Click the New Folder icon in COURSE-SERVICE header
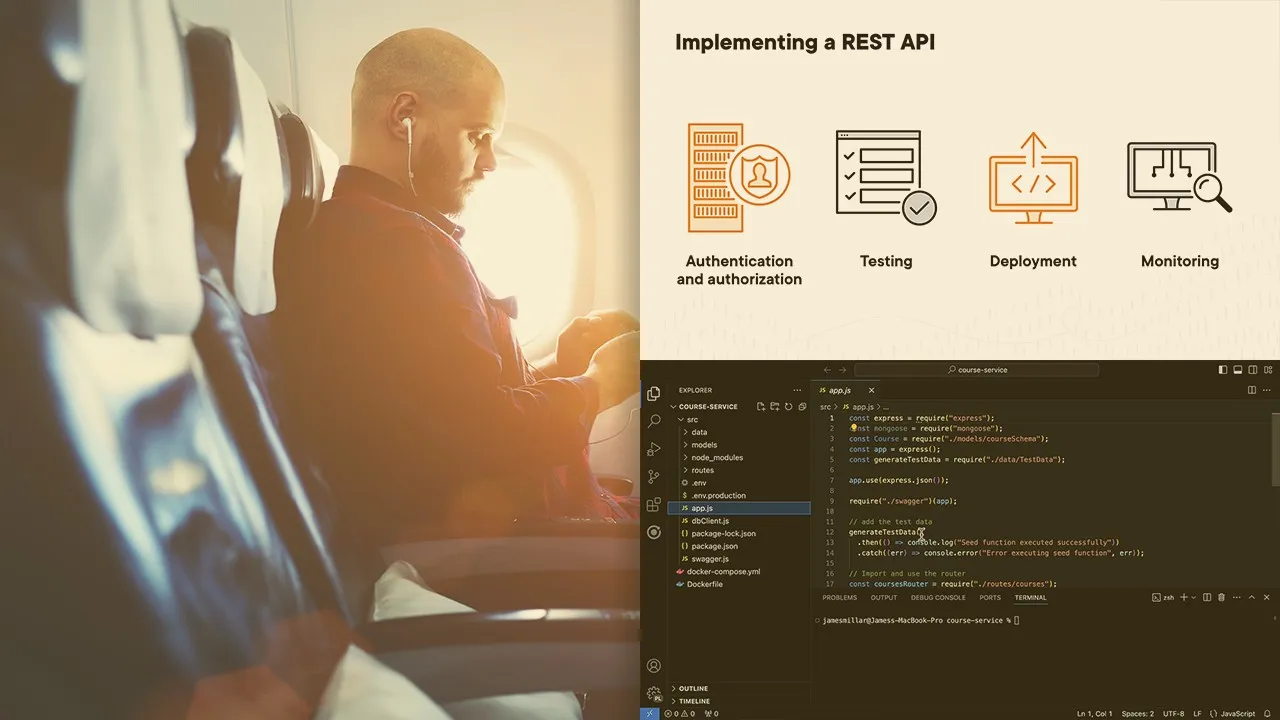This screenshot has width=1280, height=720. pyautogui.click(x=774, y=407)
